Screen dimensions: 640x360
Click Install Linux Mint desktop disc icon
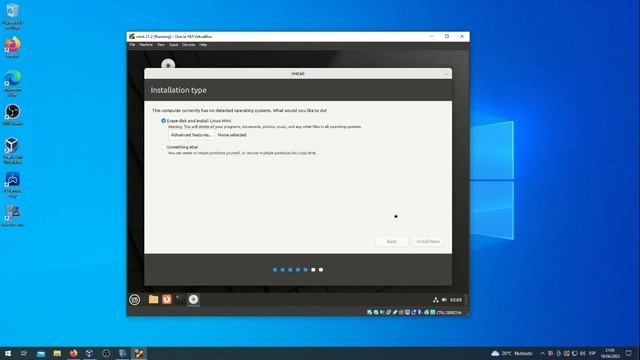pyautogui.click(x=168, y=64)
